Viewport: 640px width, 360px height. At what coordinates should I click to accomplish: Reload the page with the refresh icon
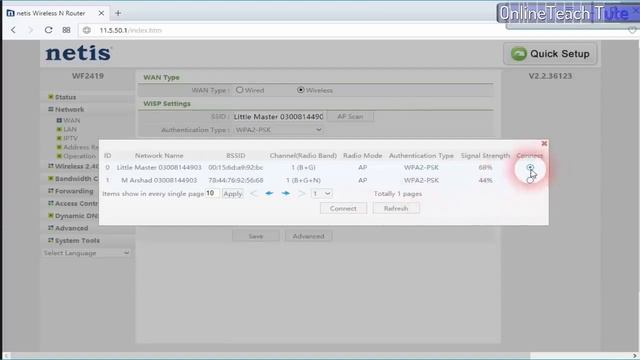click(48, 30)
